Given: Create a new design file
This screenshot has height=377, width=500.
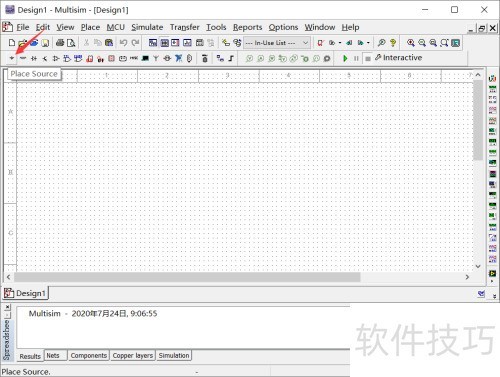Looking at the screenshot, I should (x=12, y=43).
